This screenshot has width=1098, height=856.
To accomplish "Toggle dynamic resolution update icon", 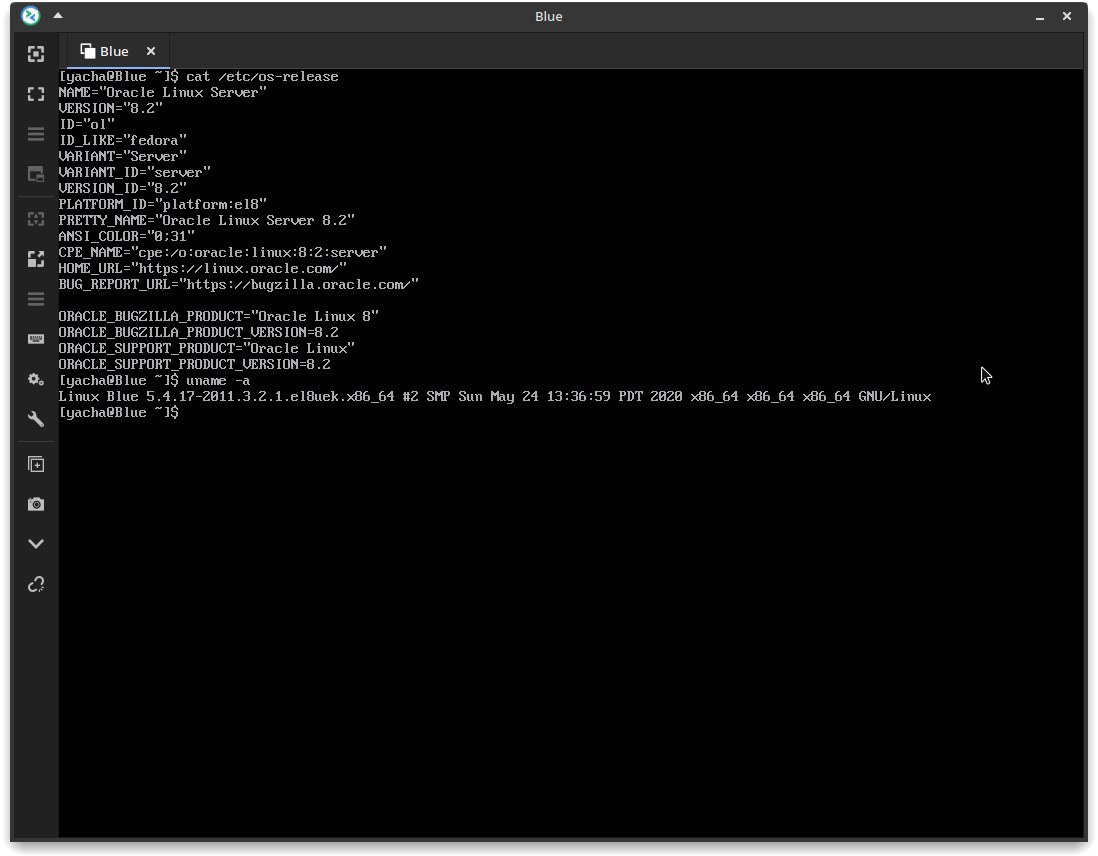I will coord(36,219).
